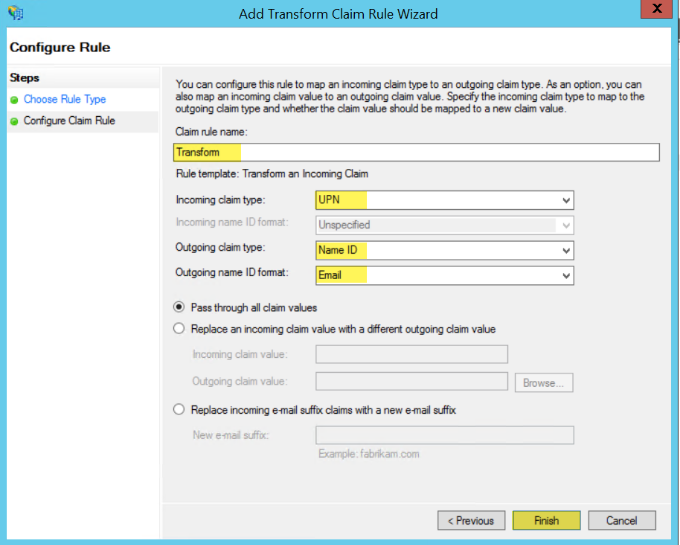Click the green bullet beside Configure Claim Rule
Viewport: 680px width, 545px height.
pyautogui.click(x=13, y=121)
